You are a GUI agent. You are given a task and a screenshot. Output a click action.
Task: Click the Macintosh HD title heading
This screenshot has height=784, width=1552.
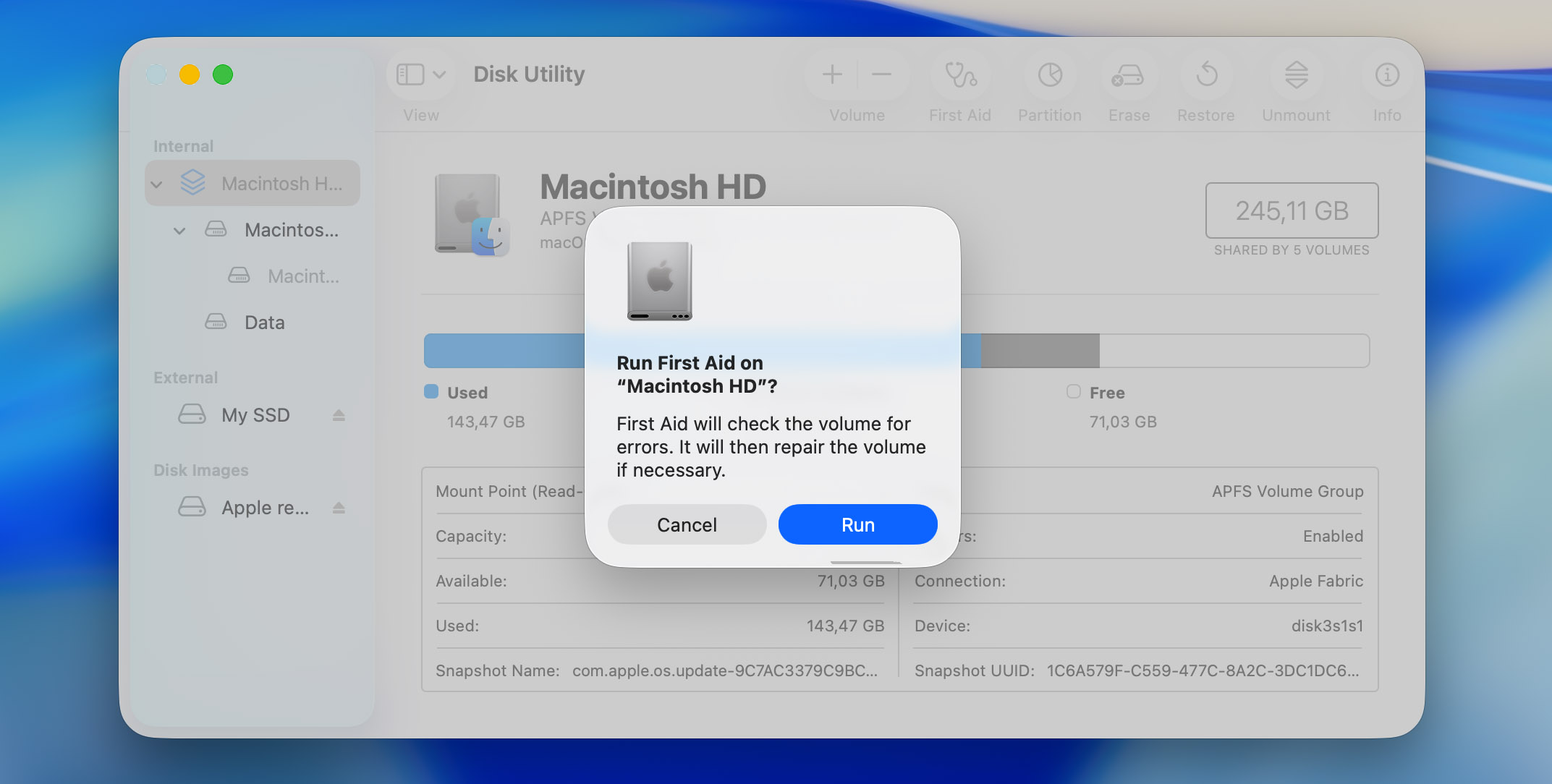coord(653,187)
